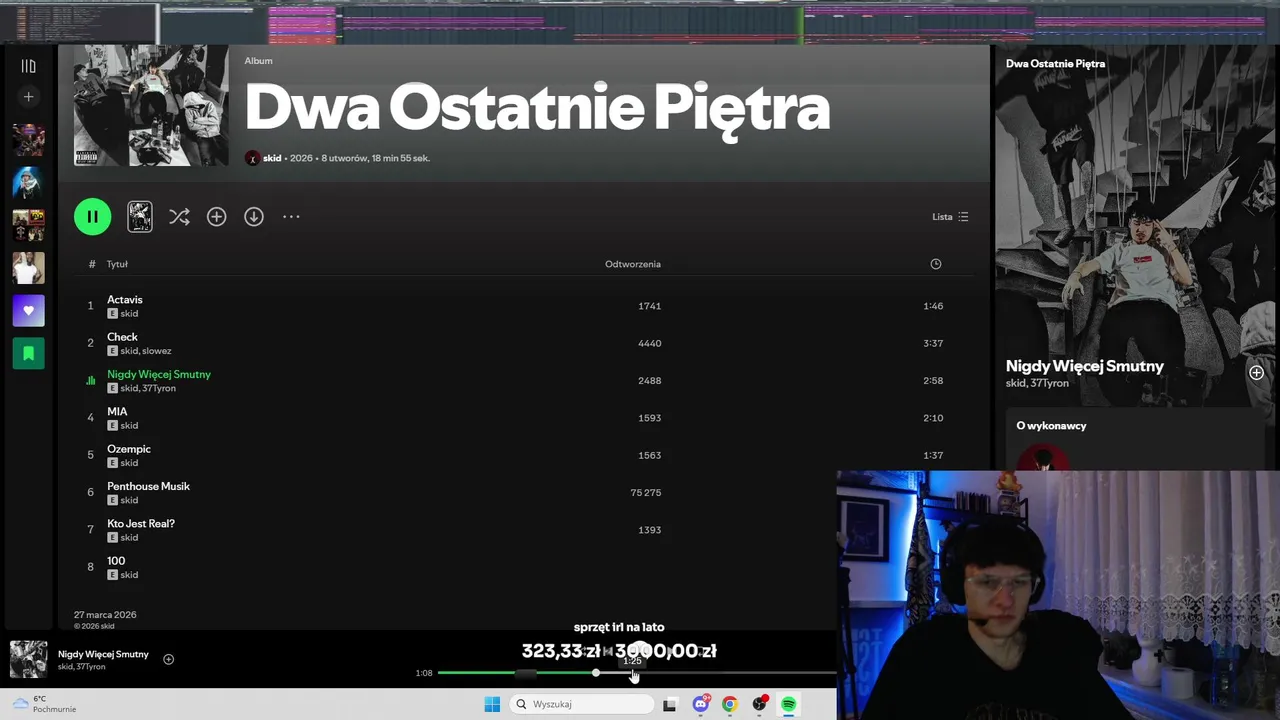Click play count 75 275
This screenshot has width=1280, height=720.
click(x=646, y=493)
